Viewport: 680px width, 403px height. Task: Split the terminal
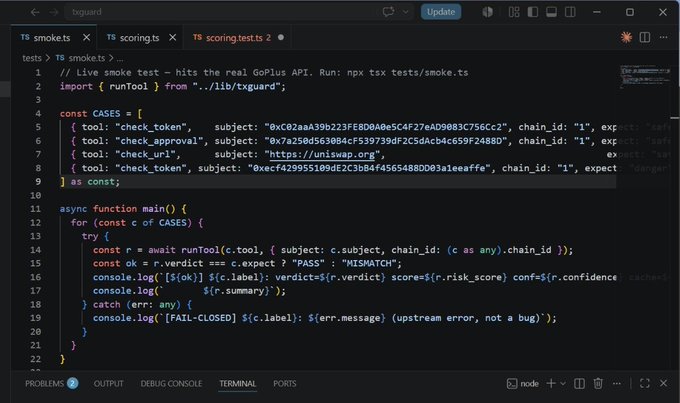coord(579,383)
